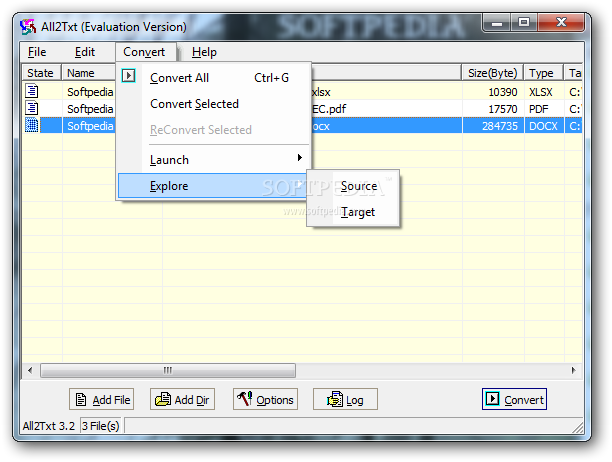The image size is (612, 462).
Task: Select the PDF file state document icon
Action: point(32,108)
